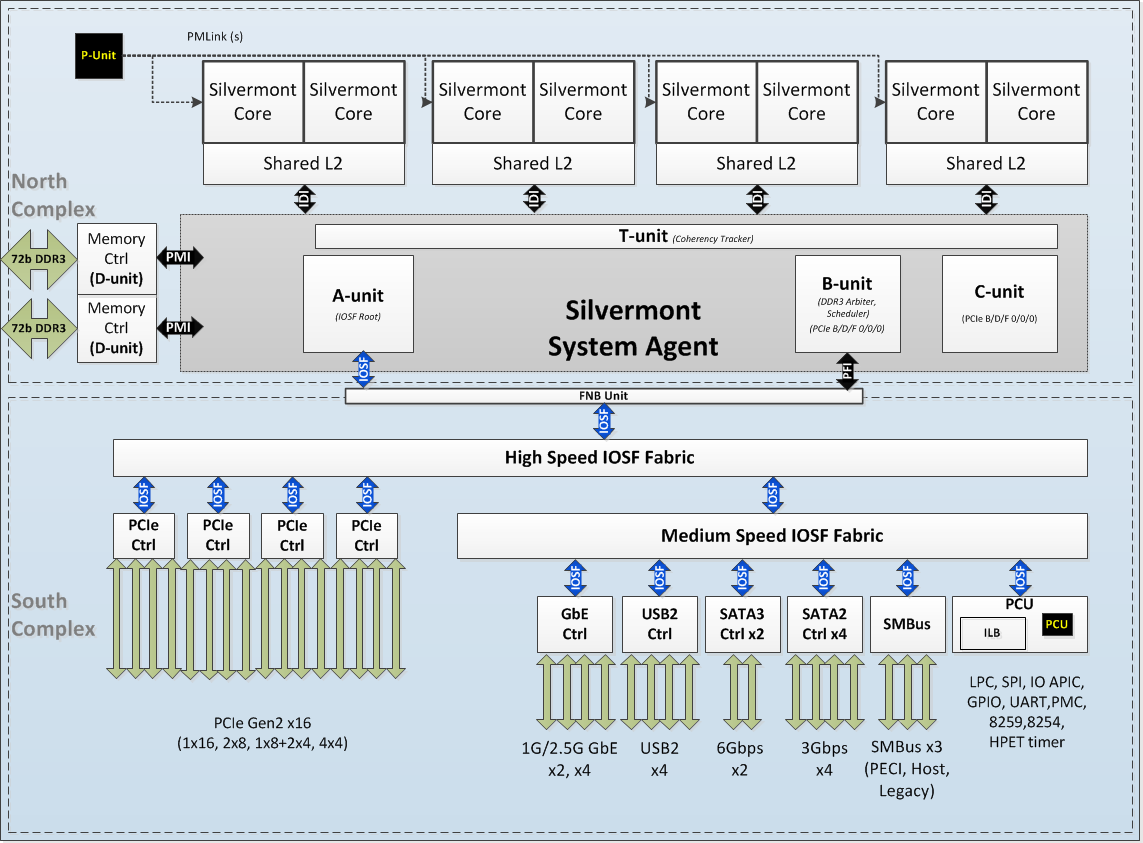Viewport: 1143px width, 843px height.
Task: Select the A-unit IOSF Root box
Action: click(358, 304)
